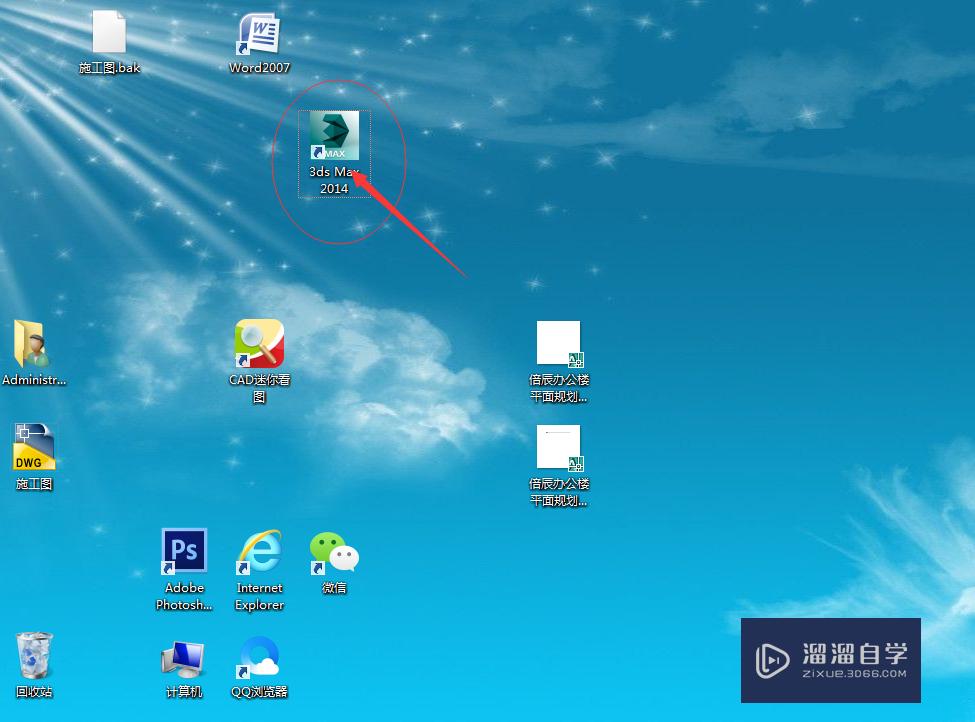Click the "施工图.bak" file name label
This screenshot has width=975, height=722.
click(x=109, y=68)
